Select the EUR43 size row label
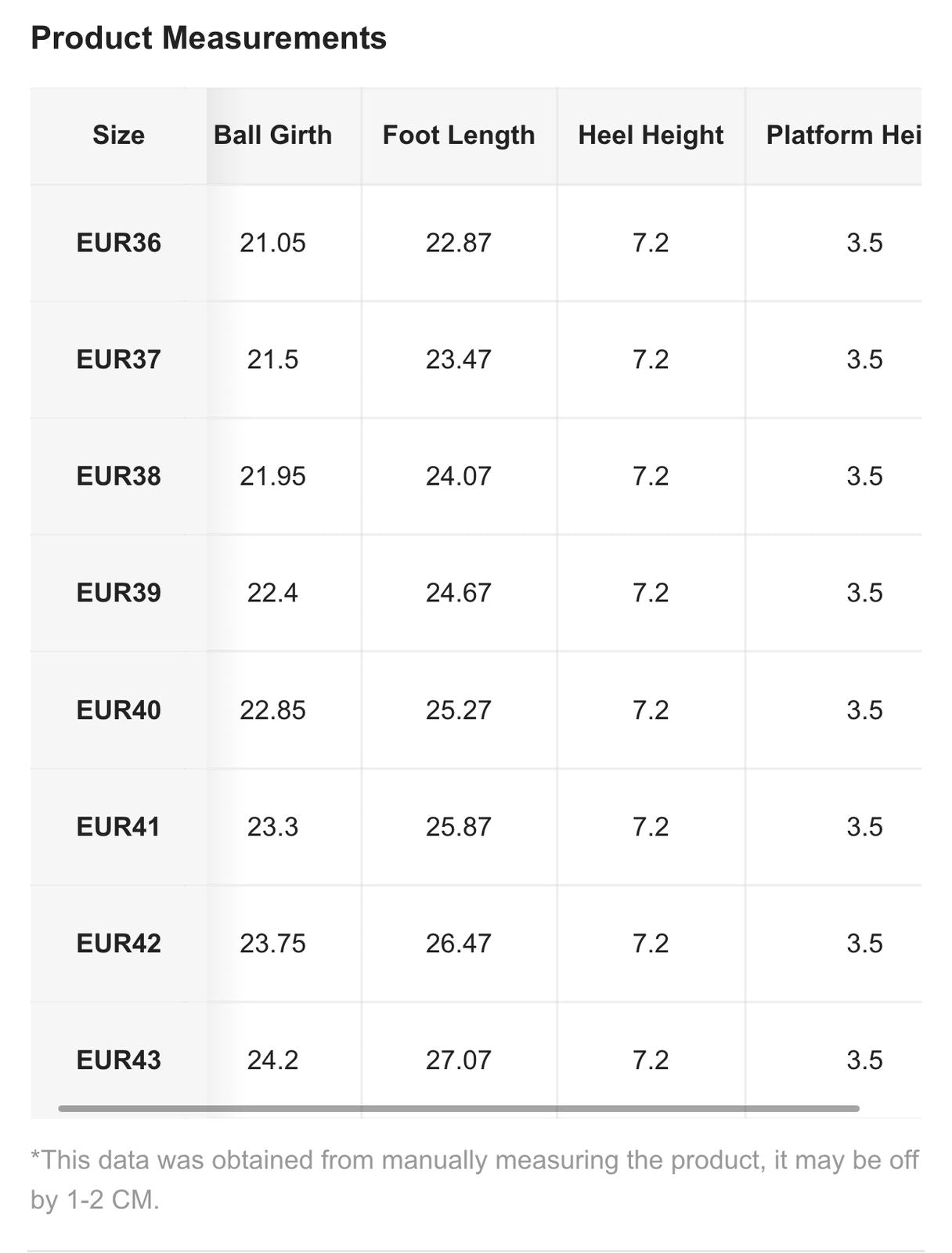This screenshot has height=1253, width=952. pos(118,1060)
